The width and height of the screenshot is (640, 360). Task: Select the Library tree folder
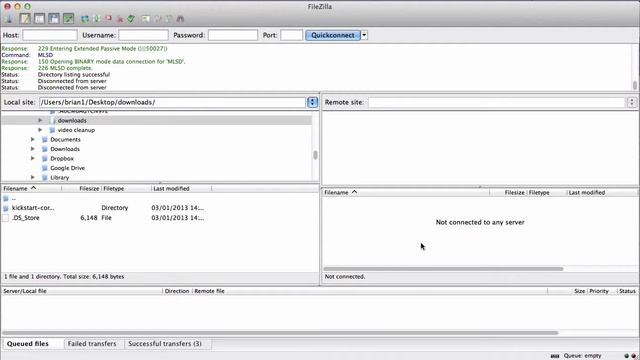point(60,178)
